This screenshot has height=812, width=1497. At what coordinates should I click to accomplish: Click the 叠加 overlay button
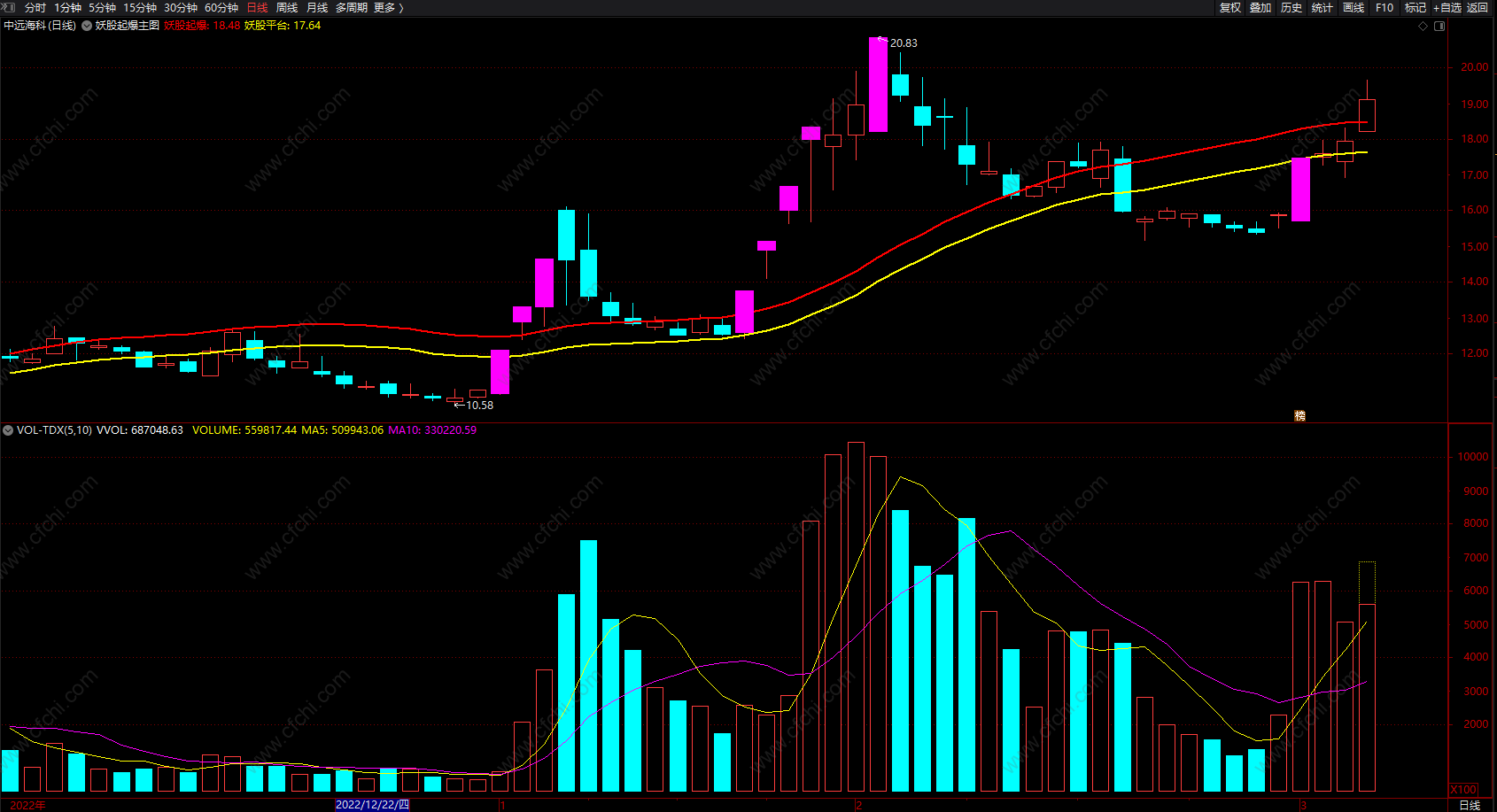[1260, 7]
